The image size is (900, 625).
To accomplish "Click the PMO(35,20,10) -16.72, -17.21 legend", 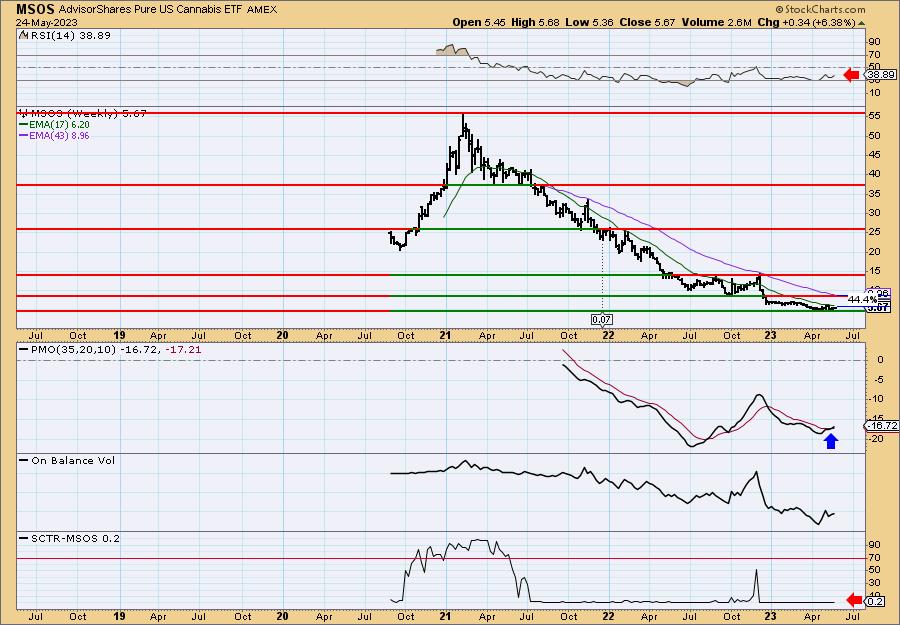I will pos(110,349).
